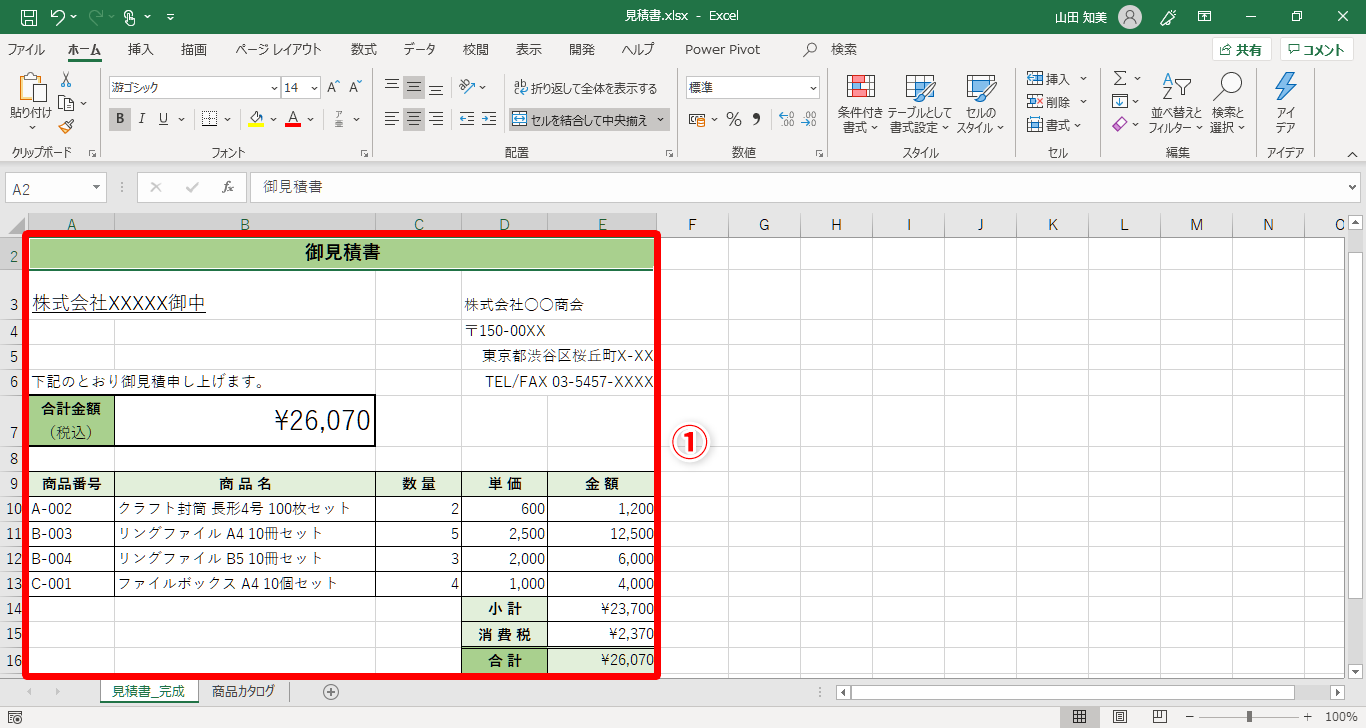Increase the cell indent
The image size is (1366, 728).
click(x=489, y=119)
